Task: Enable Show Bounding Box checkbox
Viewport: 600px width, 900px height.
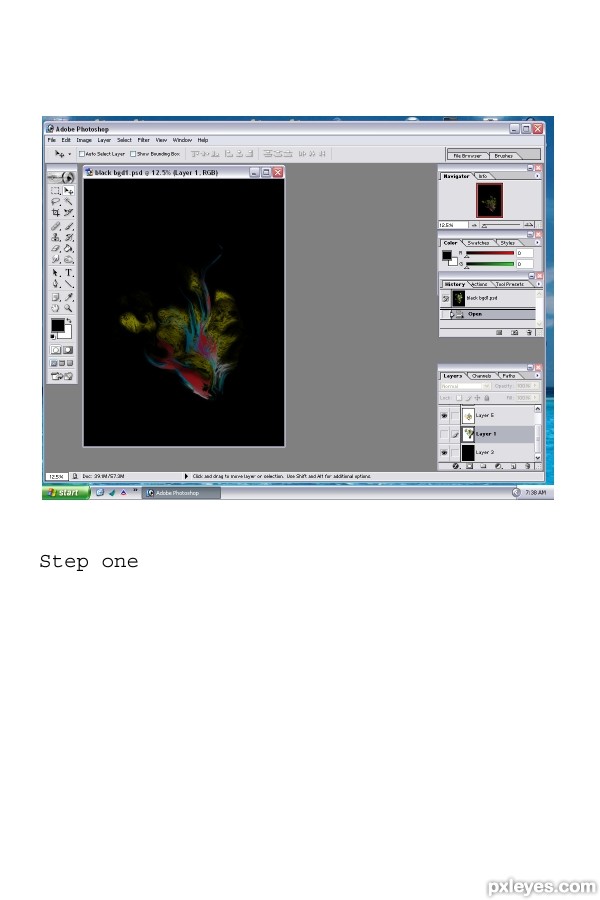Action: click(x=133, y=154)
